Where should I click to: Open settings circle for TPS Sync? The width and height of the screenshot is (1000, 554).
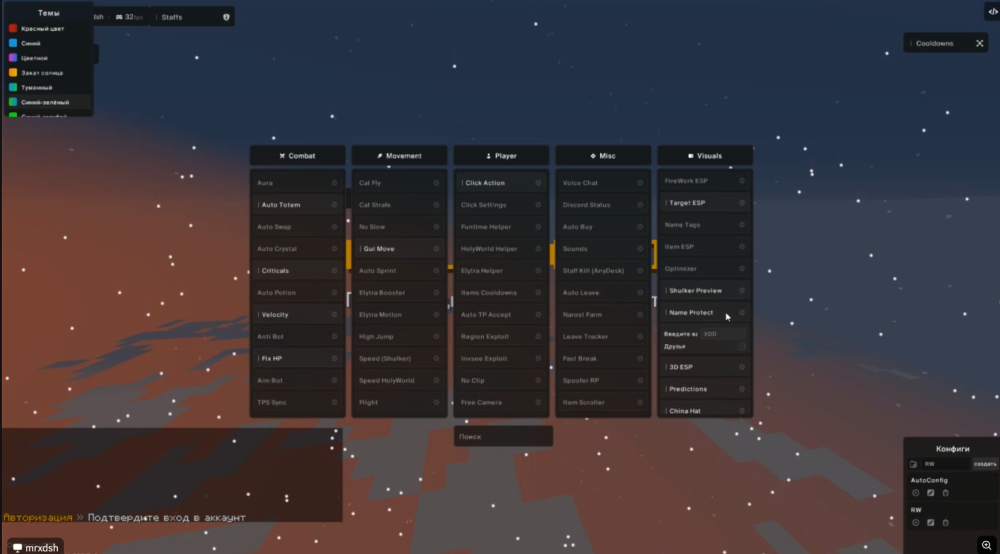pos(334,402)
